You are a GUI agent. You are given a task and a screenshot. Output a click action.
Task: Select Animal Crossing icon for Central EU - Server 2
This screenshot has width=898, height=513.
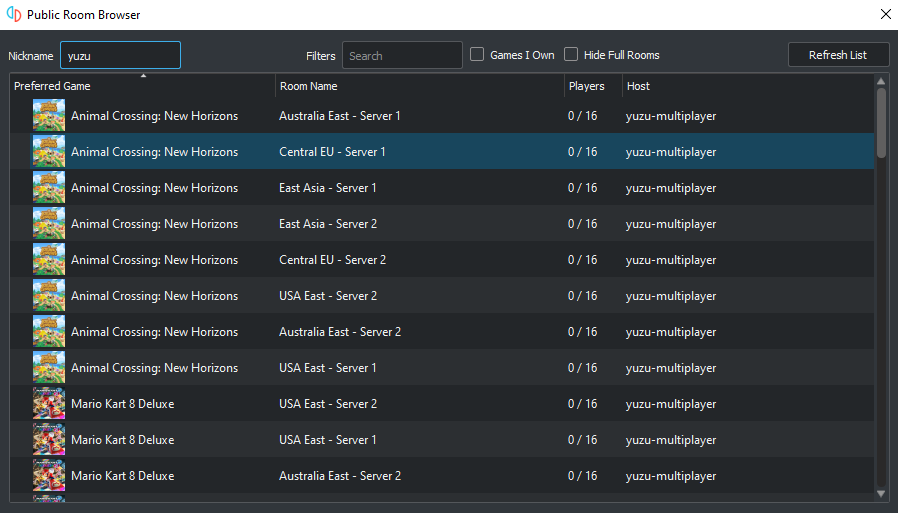click(49, 260)
